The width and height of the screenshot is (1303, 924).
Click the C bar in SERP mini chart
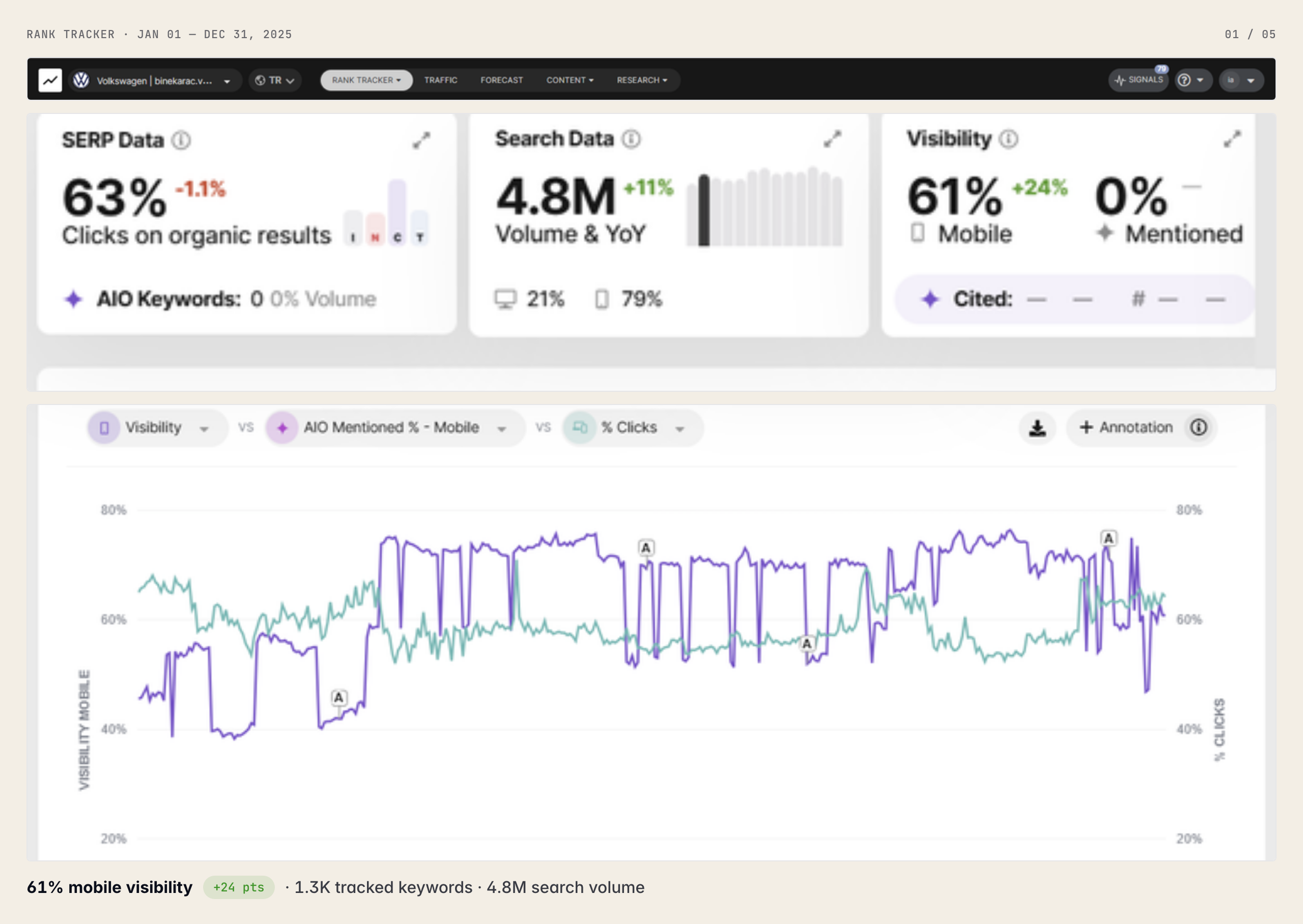[397, 212]
